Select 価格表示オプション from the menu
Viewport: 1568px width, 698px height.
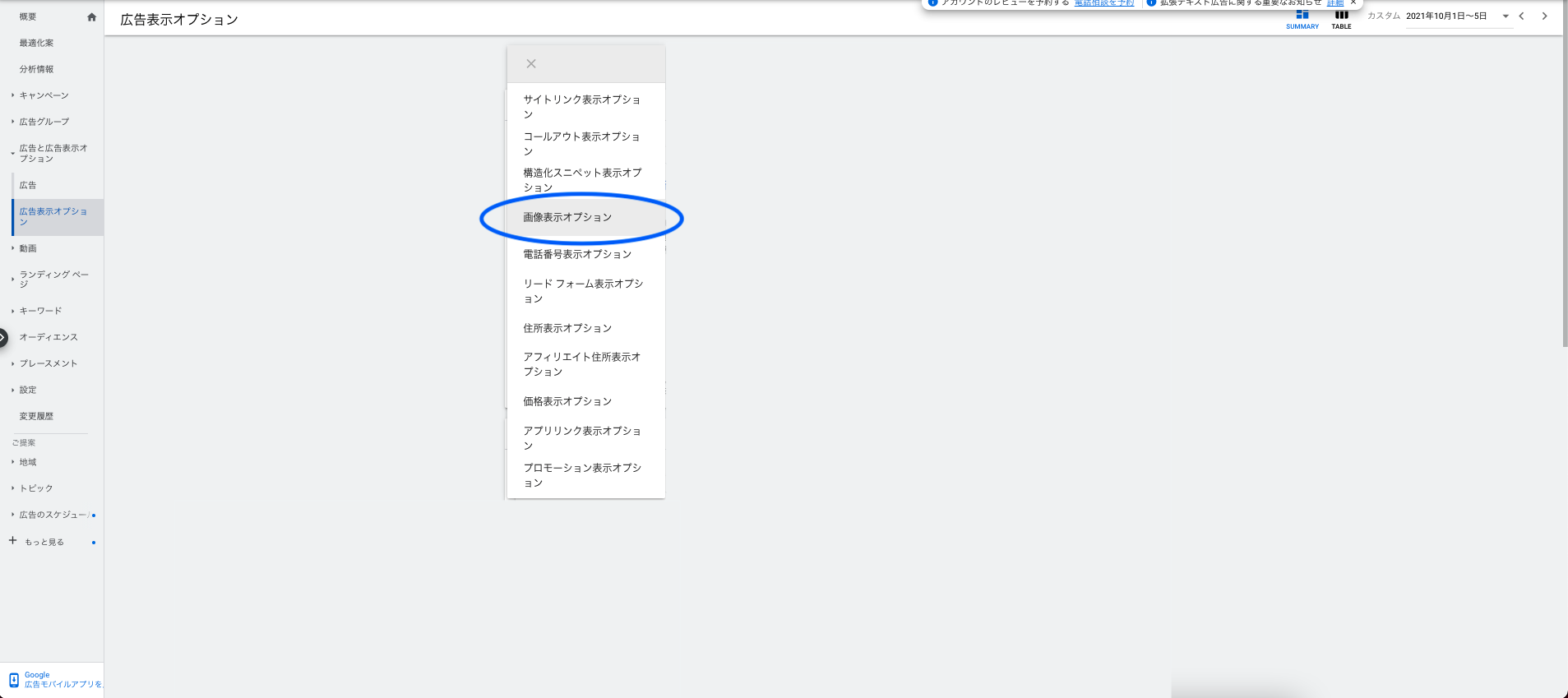tap(567, 401)
